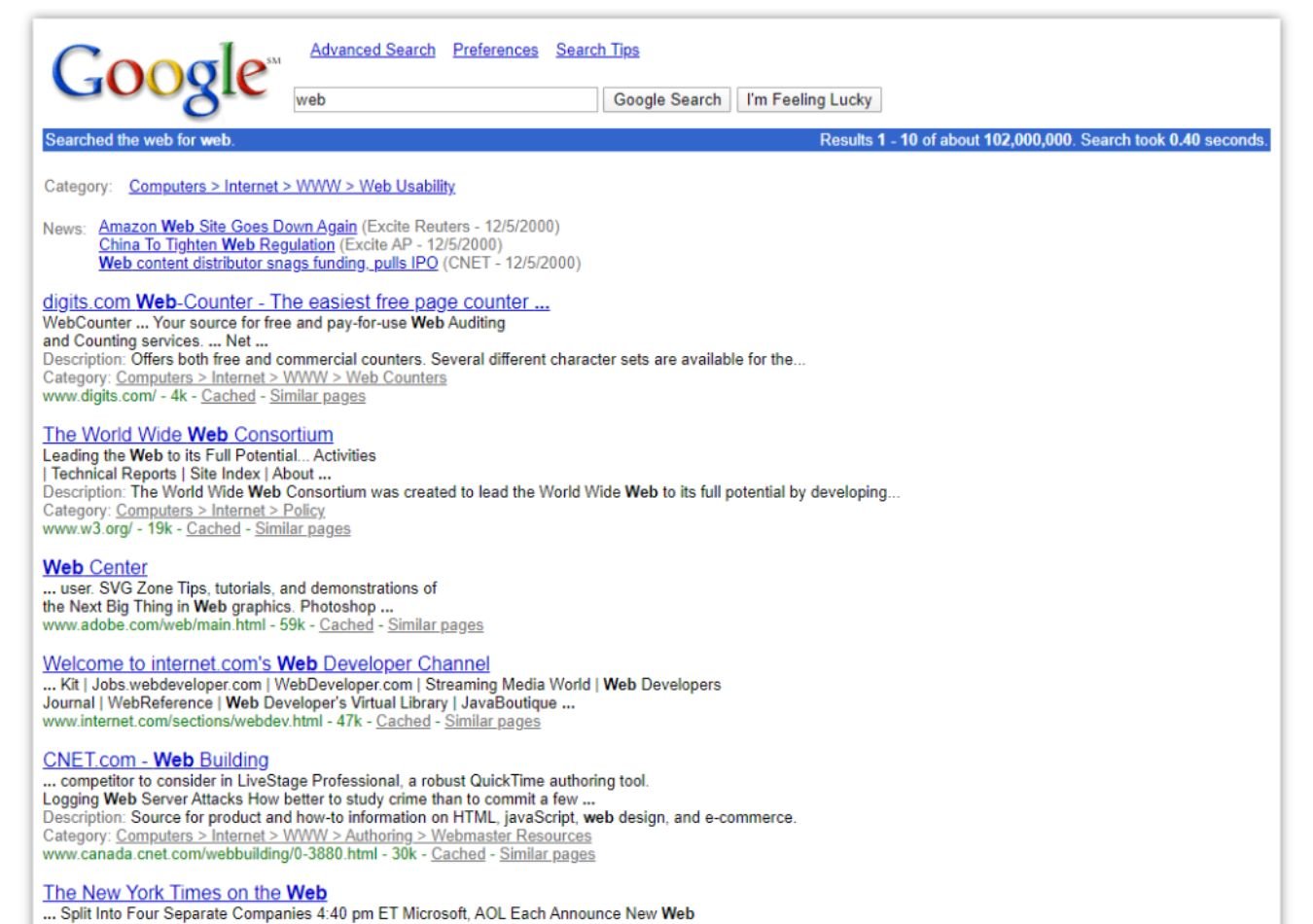Open Computers > Internet > WWW > Web Usability category
Screen dimensions: 1313x924
tap(292, 186)
